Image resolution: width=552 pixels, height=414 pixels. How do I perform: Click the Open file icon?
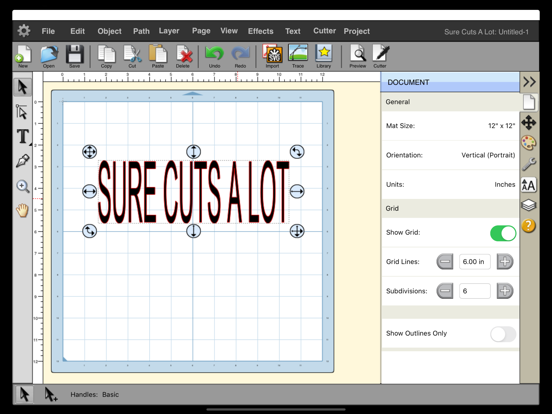click(49, 56)
